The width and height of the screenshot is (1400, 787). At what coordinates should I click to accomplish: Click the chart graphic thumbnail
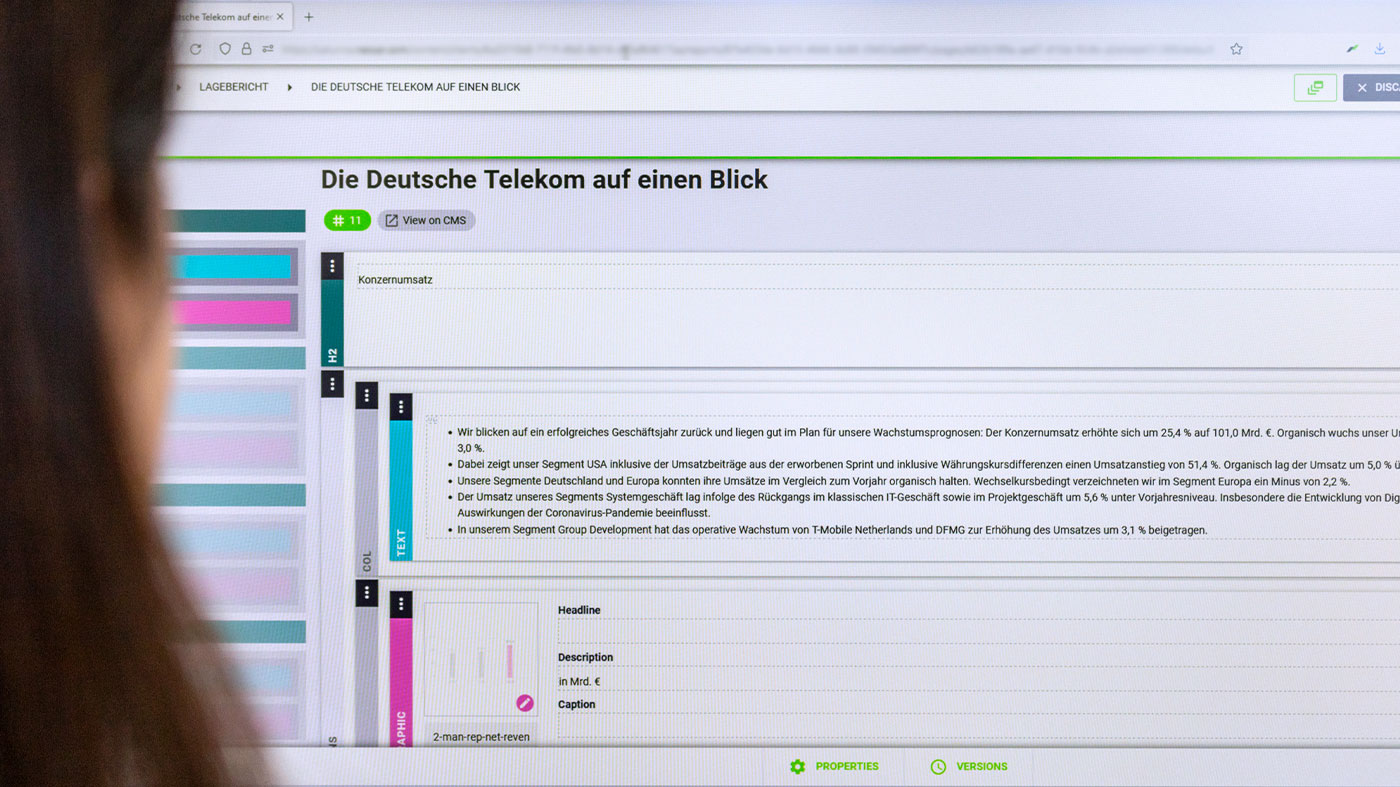[x=481, y=659]
